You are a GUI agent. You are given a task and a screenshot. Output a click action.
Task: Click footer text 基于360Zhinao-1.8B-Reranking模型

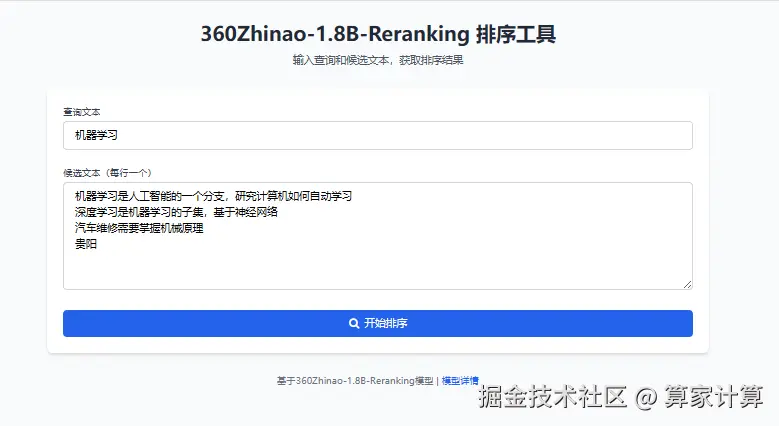355,381
